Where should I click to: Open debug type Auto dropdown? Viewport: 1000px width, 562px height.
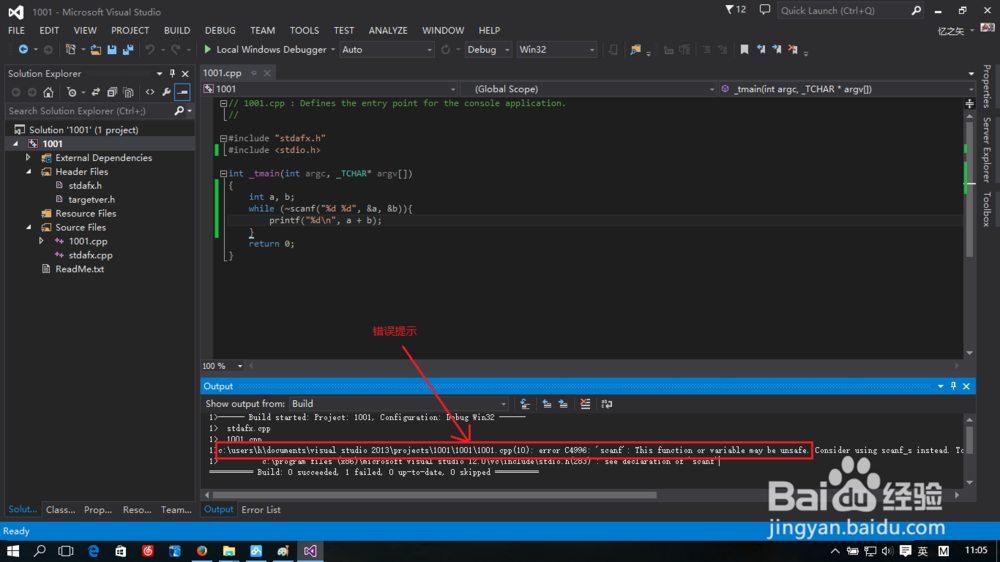pos(386,50)
